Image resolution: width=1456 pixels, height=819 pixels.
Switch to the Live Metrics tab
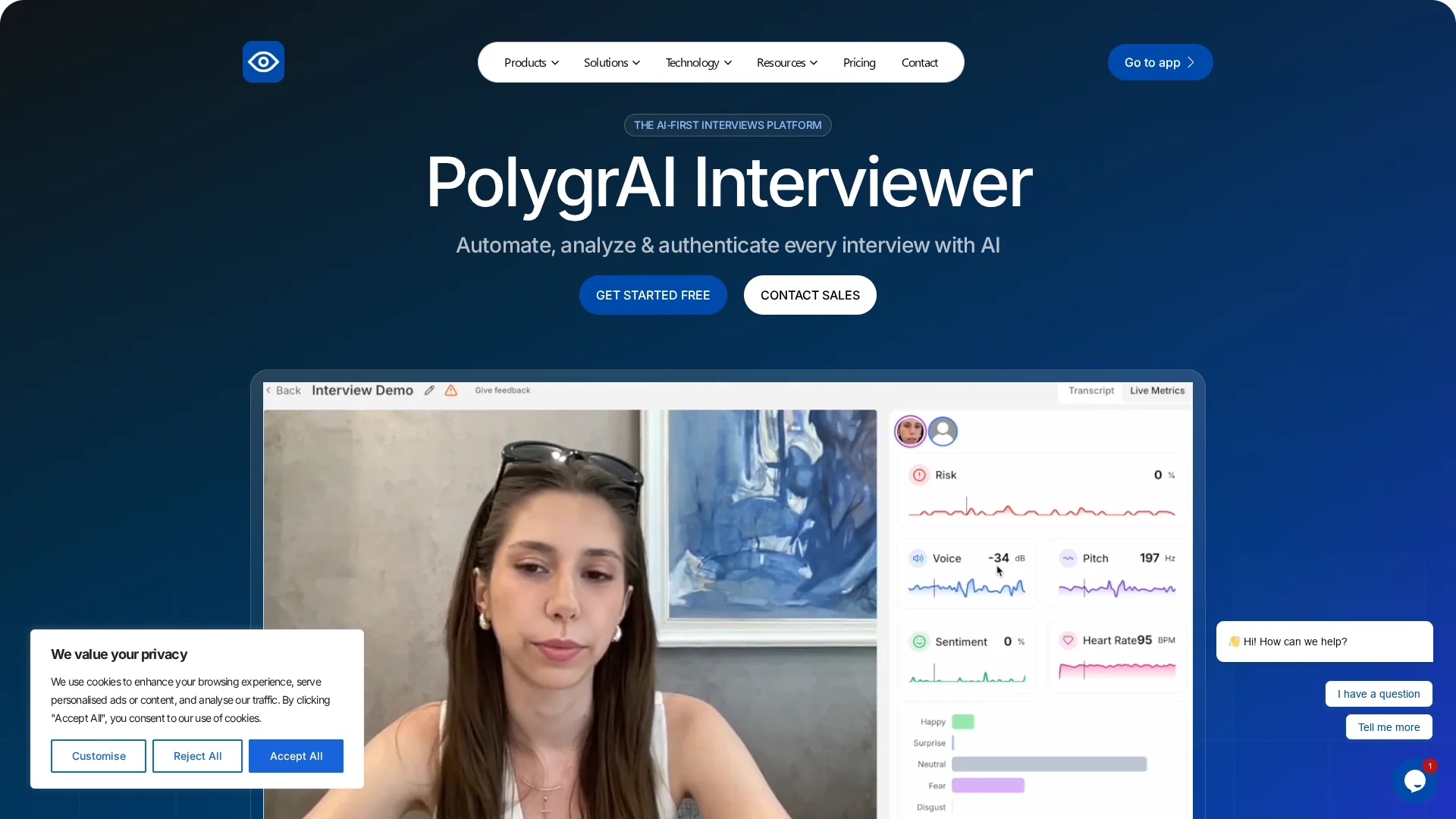(1157, 391)
